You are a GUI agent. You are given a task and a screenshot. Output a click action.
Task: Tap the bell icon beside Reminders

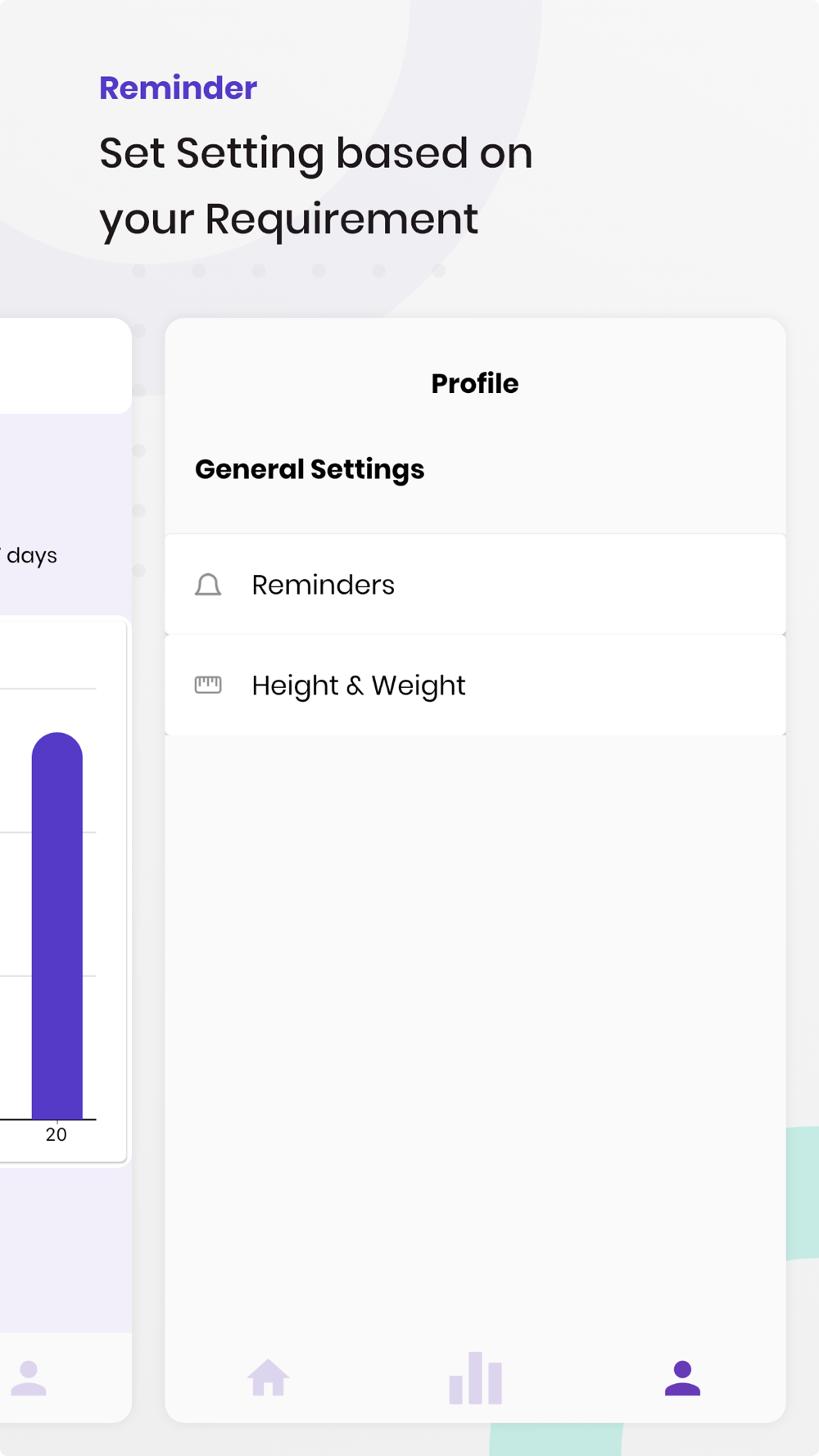[208, 585]
